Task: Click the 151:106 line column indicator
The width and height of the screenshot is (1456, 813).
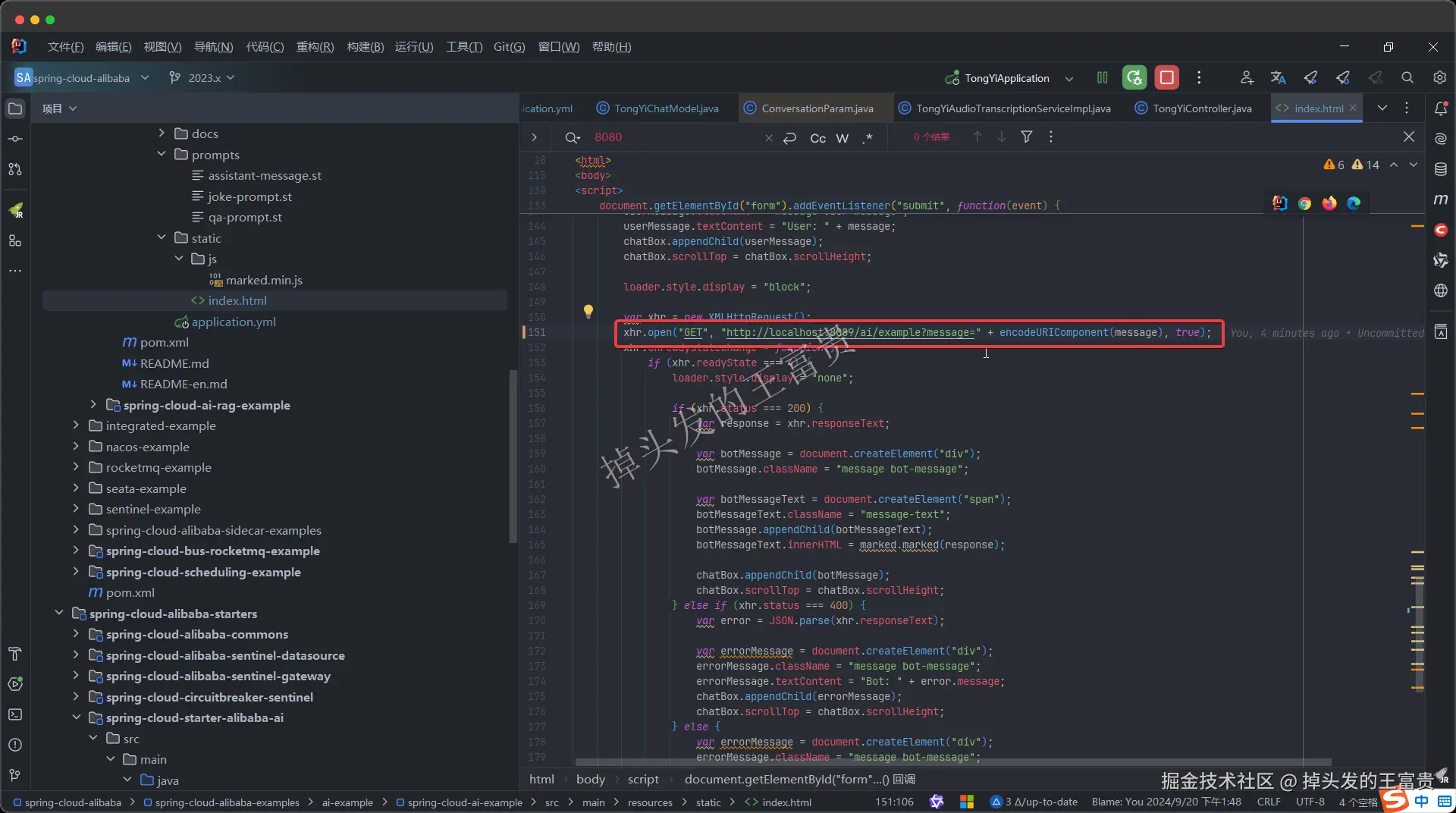Action: [x=894, y=802]
